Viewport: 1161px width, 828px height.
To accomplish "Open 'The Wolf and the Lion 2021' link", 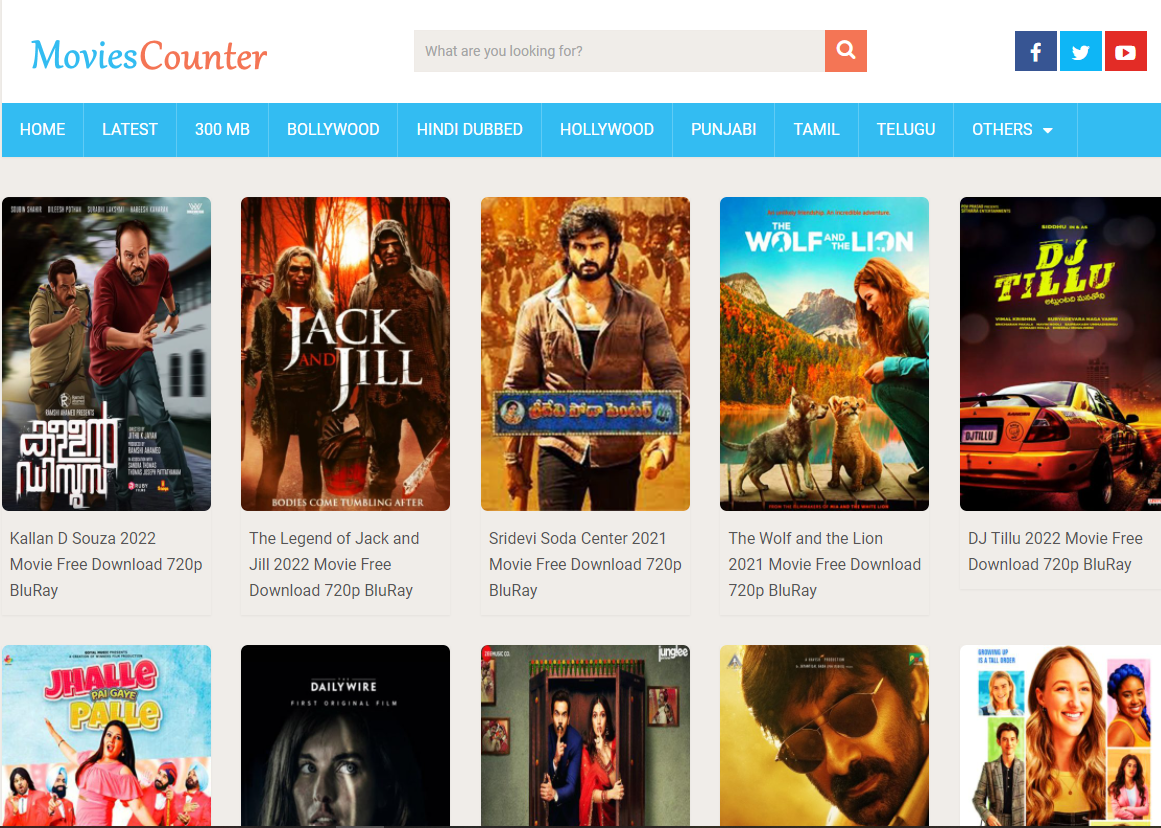I will pyautogui.click(x=824, y=564).
